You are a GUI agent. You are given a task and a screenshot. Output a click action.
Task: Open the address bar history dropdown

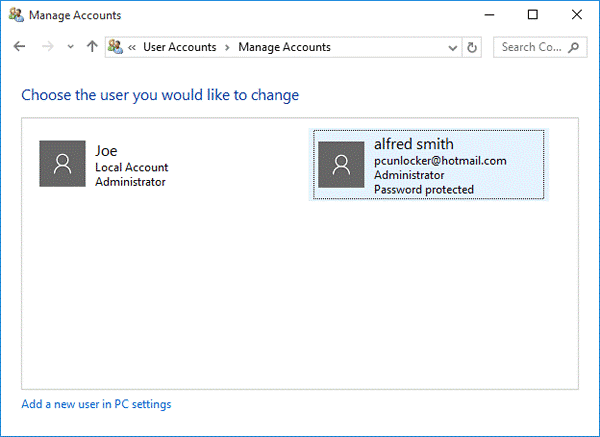(453, 47)
